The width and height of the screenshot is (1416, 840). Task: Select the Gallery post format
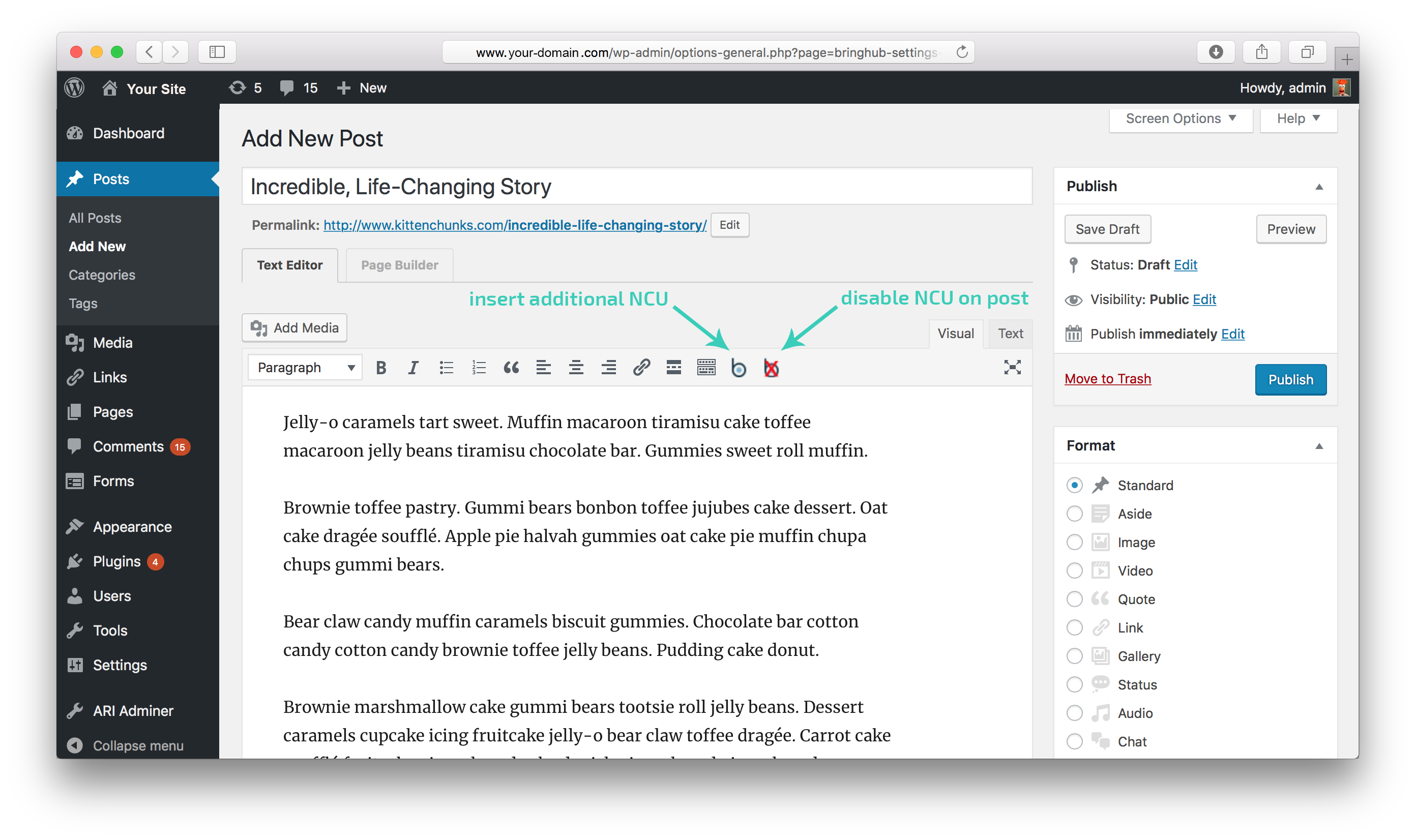point(1074,656)
